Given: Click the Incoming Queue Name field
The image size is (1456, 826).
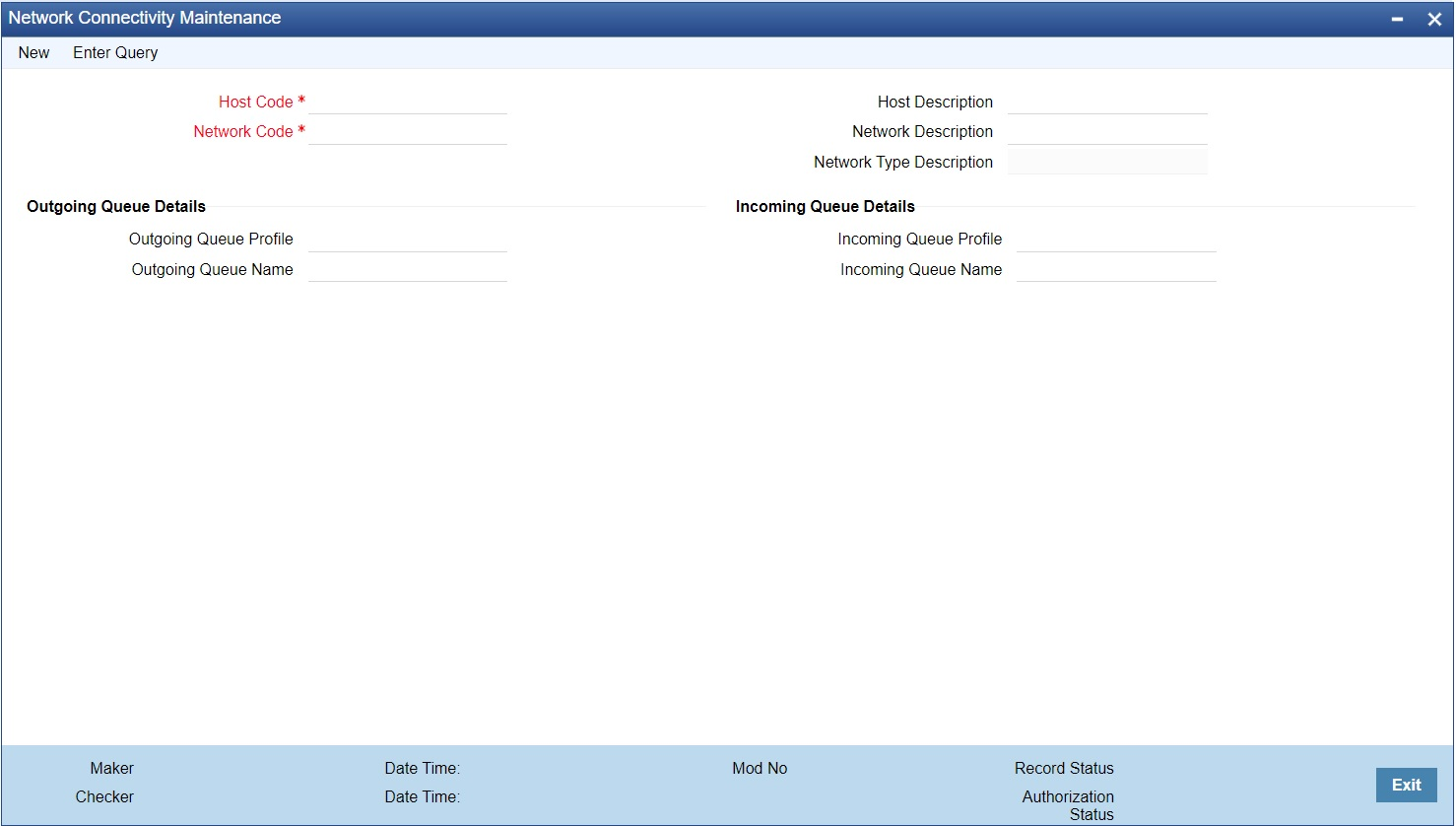Looking at the screenshot, I should click(1116, 269).
